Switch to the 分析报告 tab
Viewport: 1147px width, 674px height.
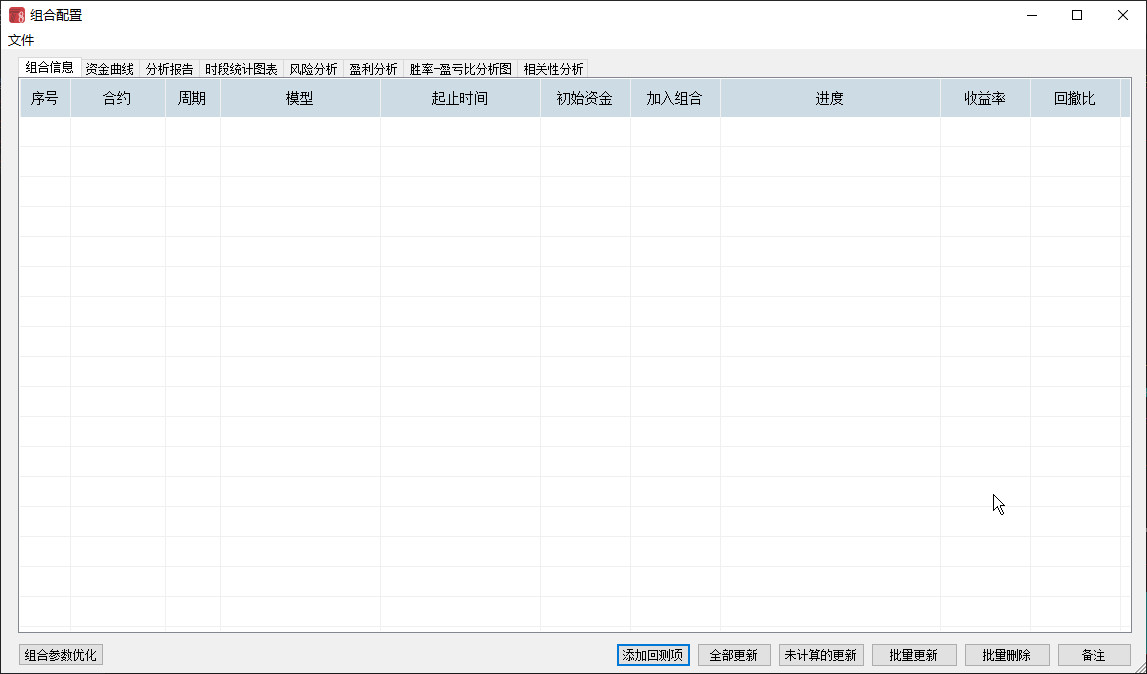(x=169, y=69)
